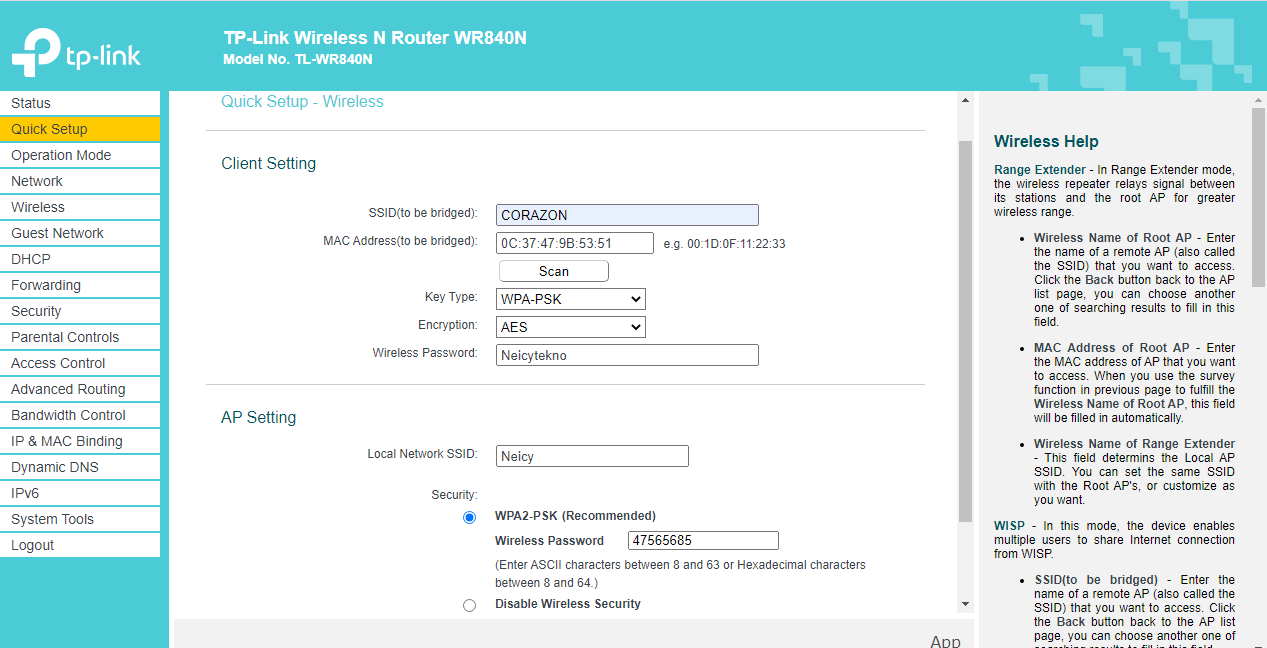Click the example MAC text 00:1D:0F:11:22:33
This screenshot has width=1267, height=648.
coord(735,244)
